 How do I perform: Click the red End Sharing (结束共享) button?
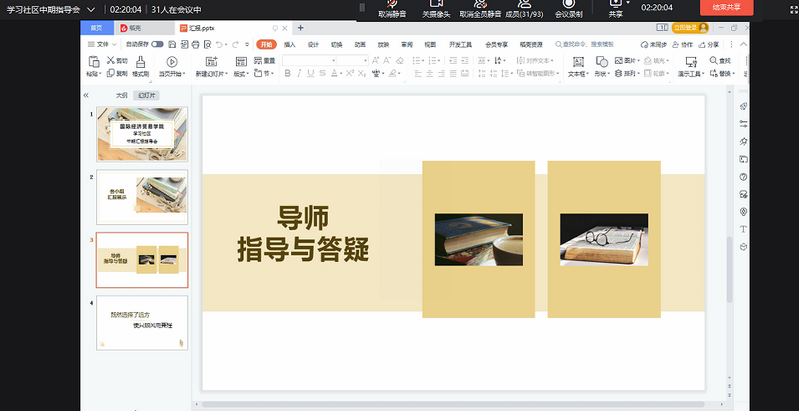[726, 7]
